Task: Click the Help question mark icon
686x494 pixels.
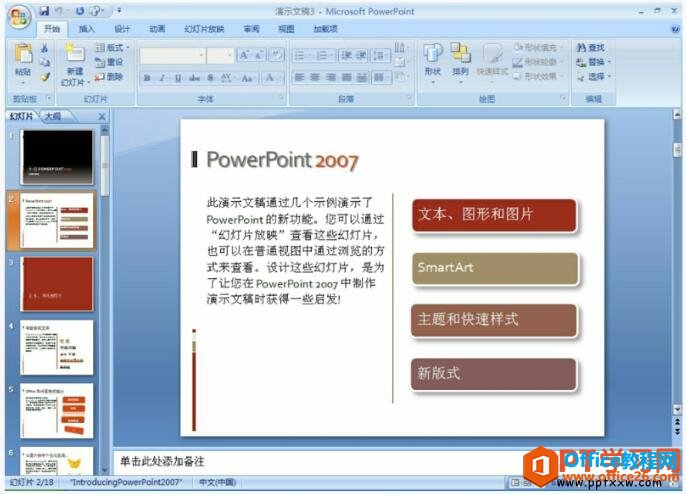Action: (675, 29)
